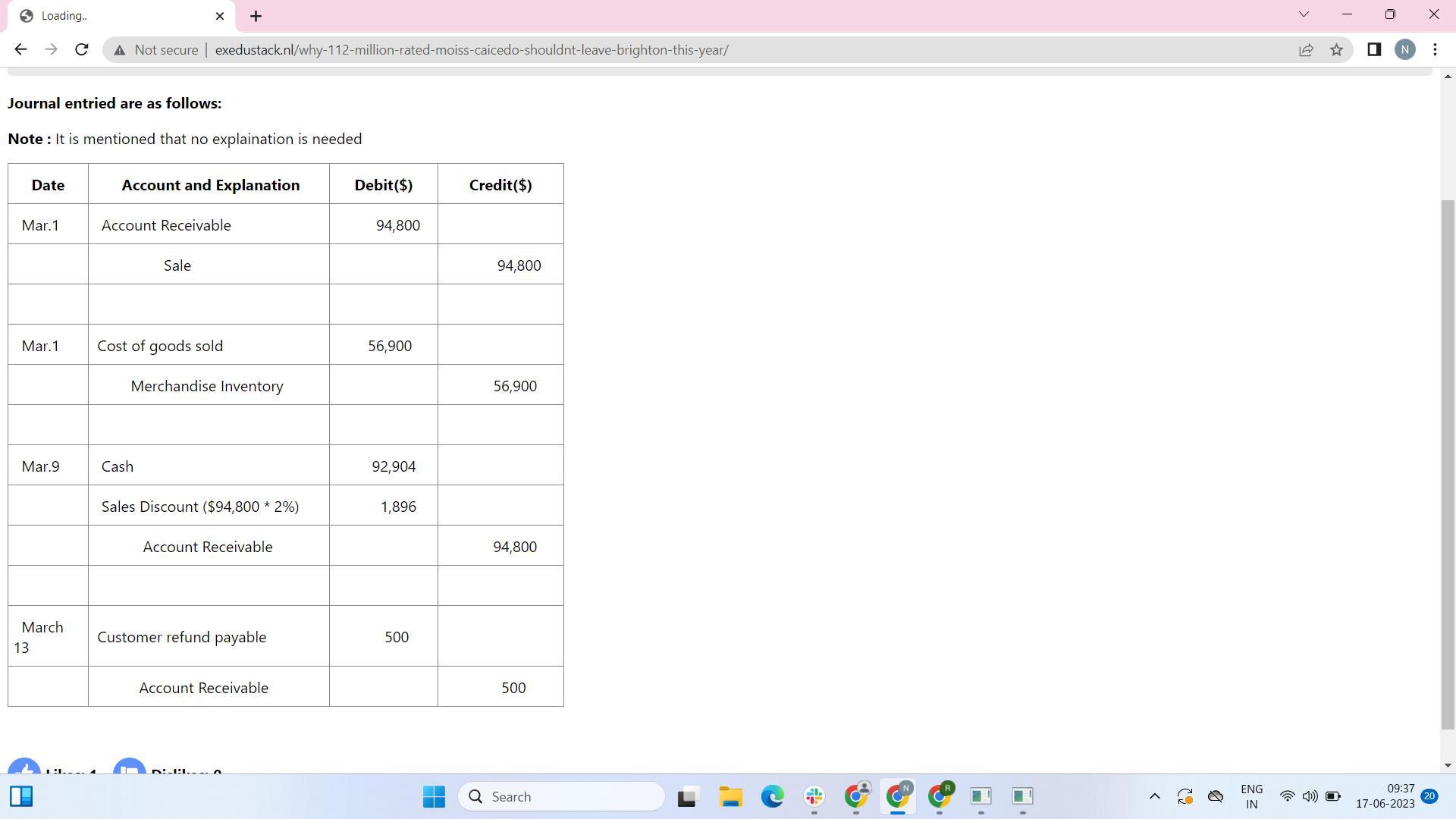Switch to active Chrome N profile window
The image size is (1456, 819).
898,796
